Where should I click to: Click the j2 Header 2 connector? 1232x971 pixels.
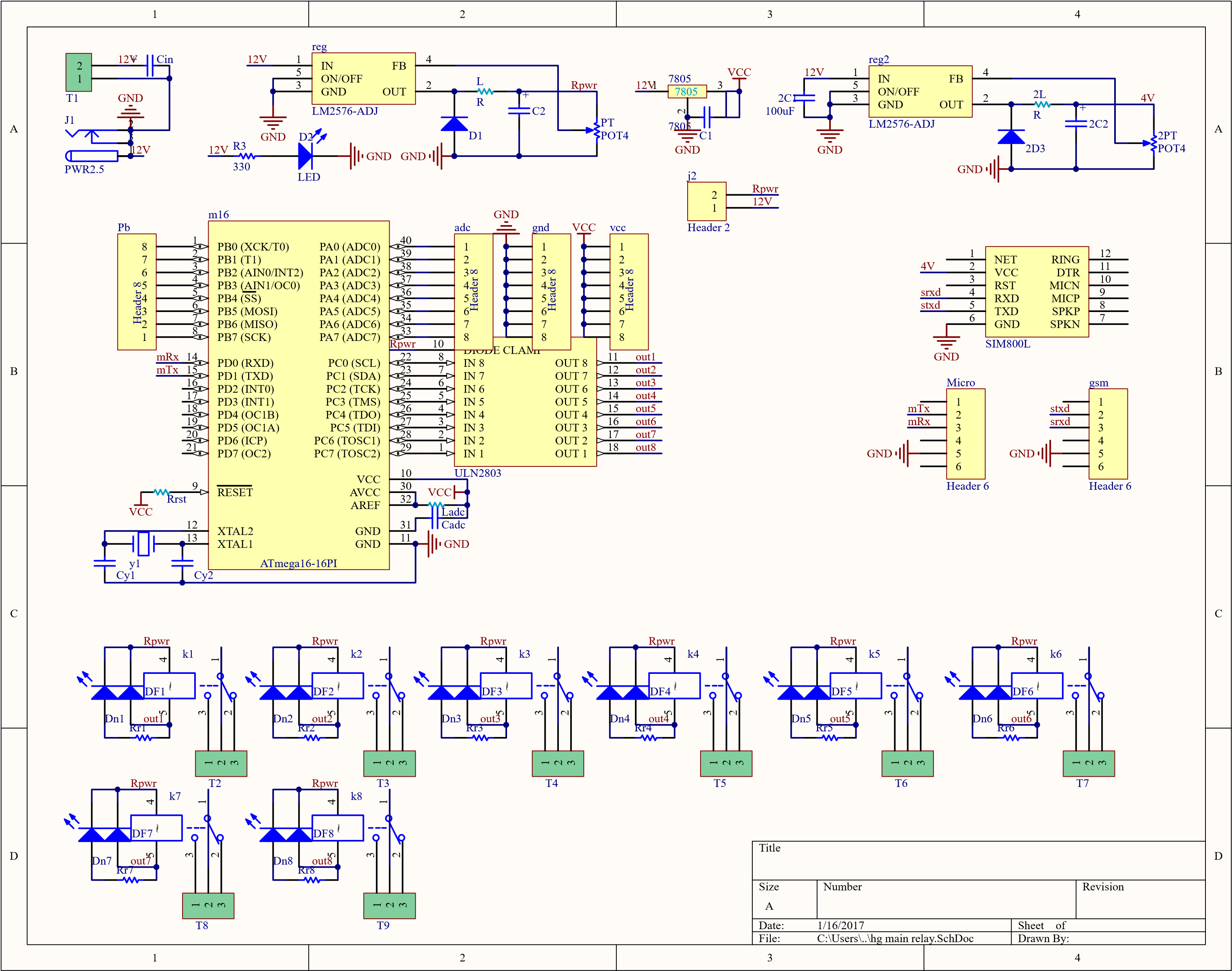(x=707, y=201)
